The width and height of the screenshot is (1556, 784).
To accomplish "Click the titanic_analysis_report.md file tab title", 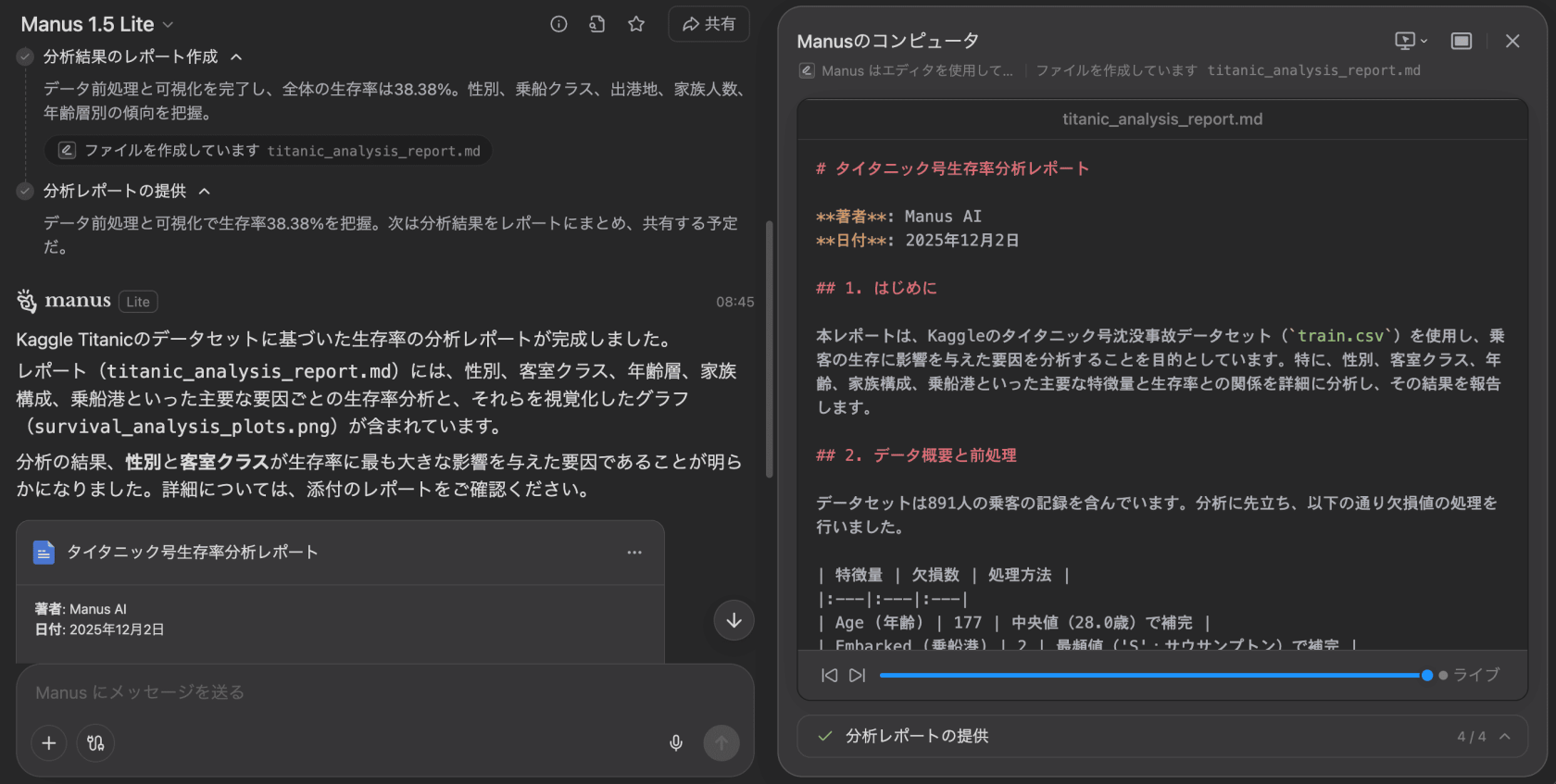I will 1162,119.
